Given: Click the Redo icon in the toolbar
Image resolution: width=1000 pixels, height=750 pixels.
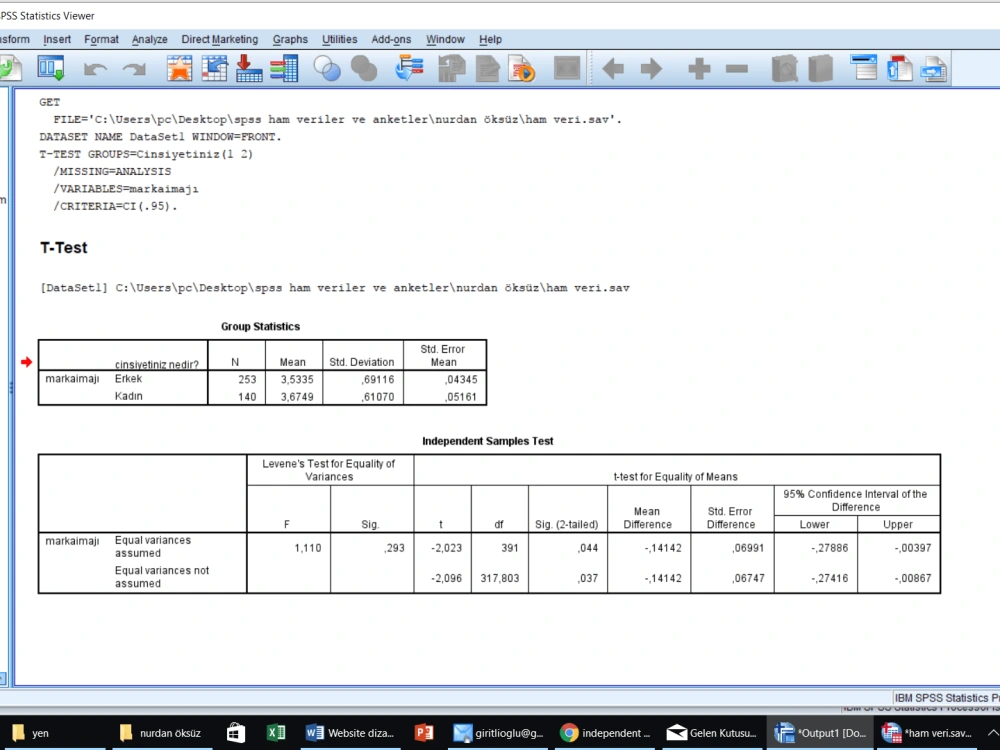Looking at the screenshot, I should [135, 68].
